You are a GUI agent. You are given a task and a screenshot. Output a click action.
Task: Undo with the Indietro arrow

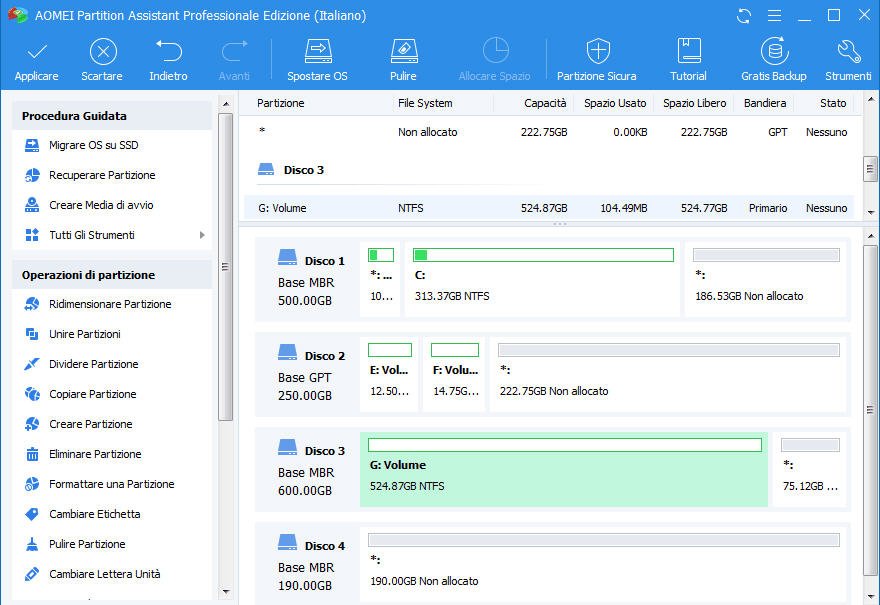(168, 52)
